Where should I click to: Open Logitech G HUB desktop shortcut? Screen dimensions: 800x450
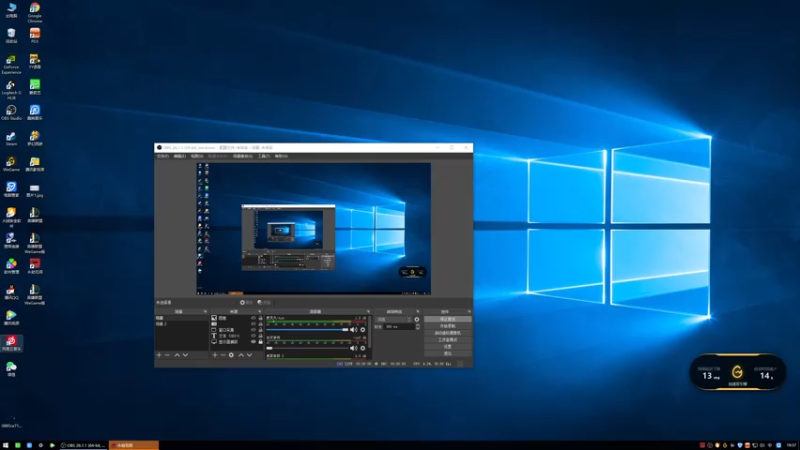pyautogui.click(x=11, y=90)
